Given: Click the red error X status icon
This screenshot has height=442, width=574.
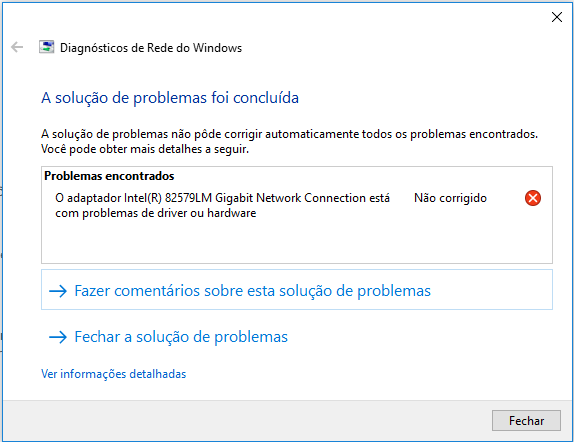Looking at the screenshot, I should (x=533, y=198).
